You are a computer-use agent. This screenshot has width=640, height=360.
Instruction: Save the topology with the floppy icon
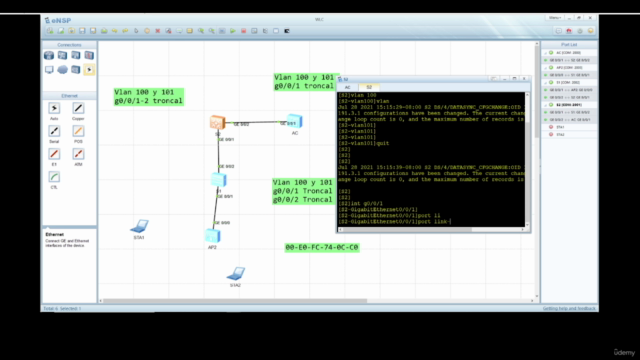tap(82, 31)
